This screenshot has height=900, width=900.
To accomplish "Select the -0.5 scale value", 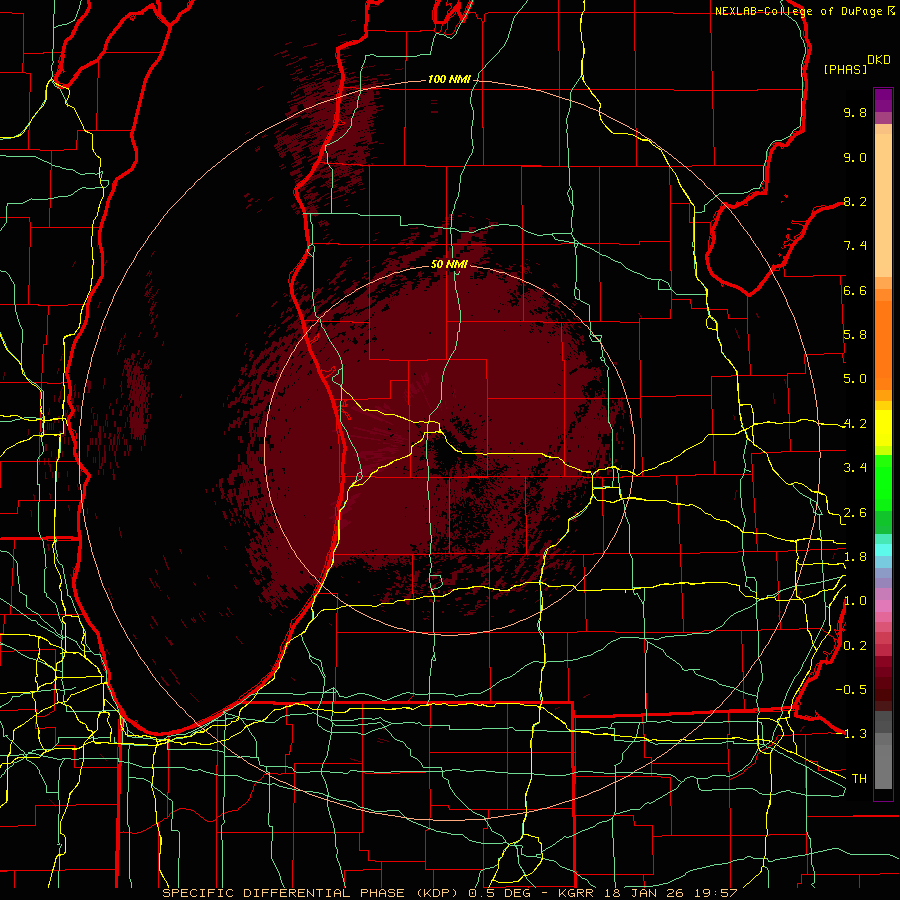I will 851,690.
